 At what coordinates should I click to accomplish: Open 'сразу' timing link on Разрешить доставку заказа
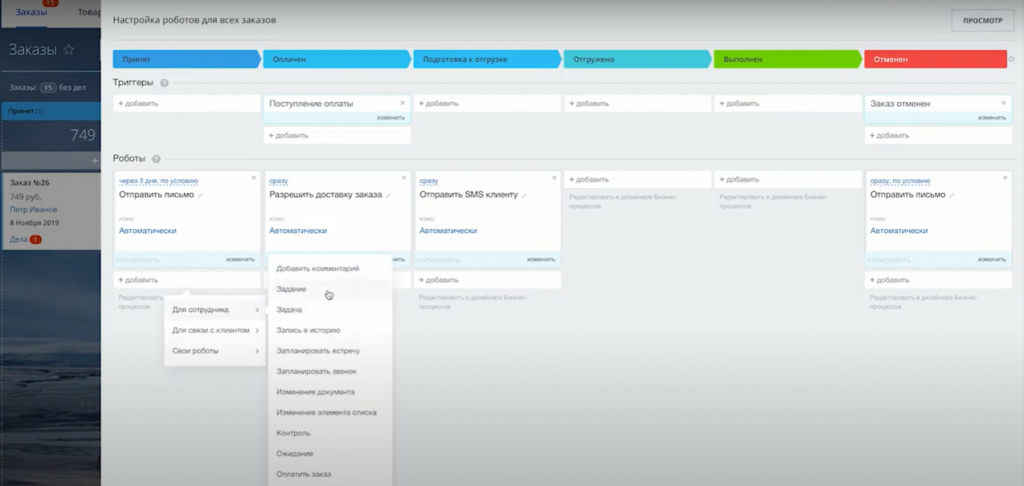pos(279,181)
